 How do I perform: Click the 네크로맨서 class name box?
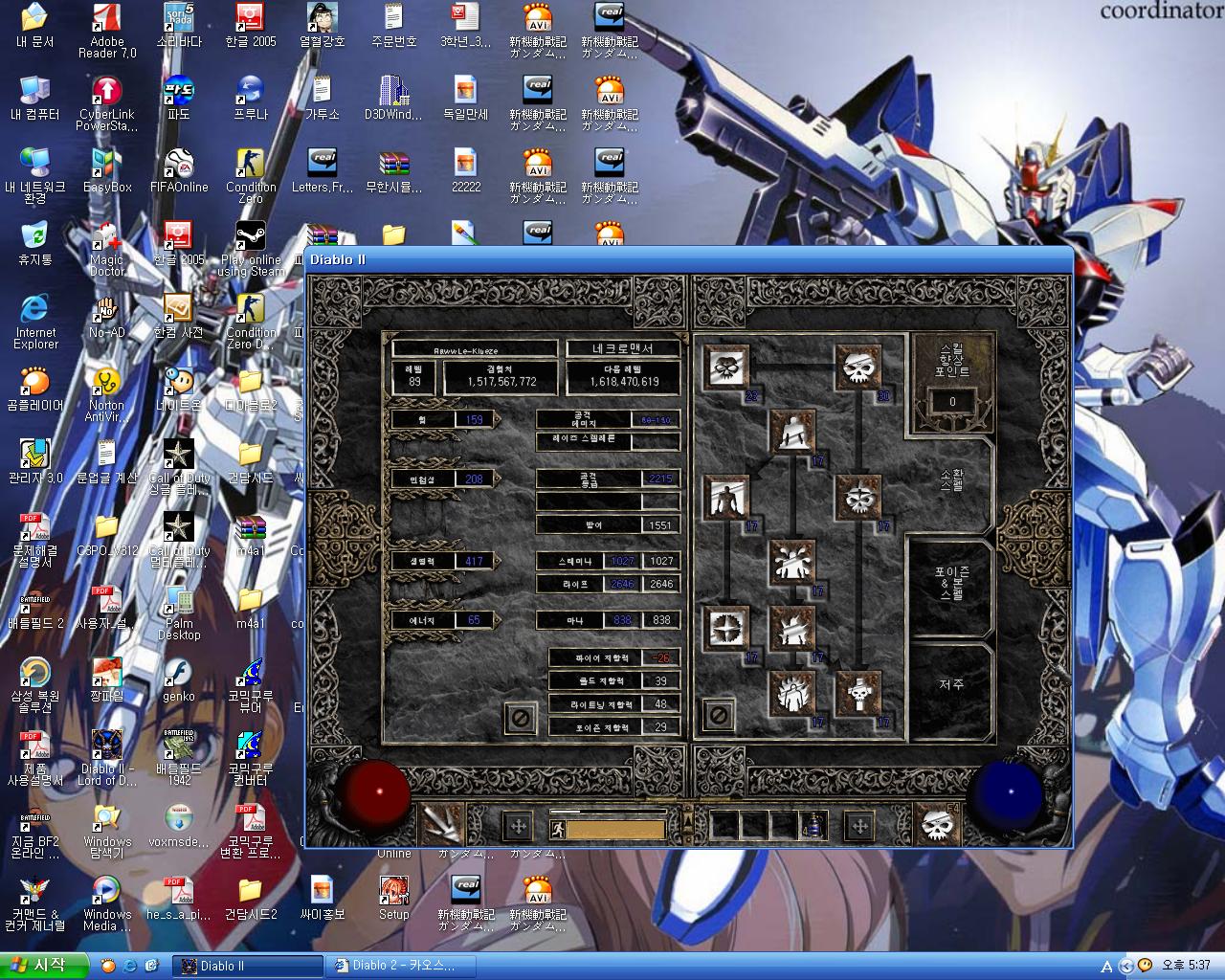pyautogui.click(x=623, y=349)
